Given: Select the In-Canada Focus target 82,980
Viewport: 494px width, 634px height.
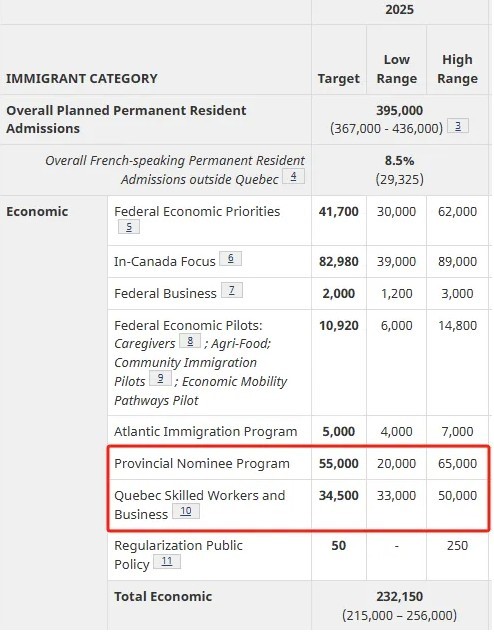Looking at the screenshot, I should coord(338,261).
